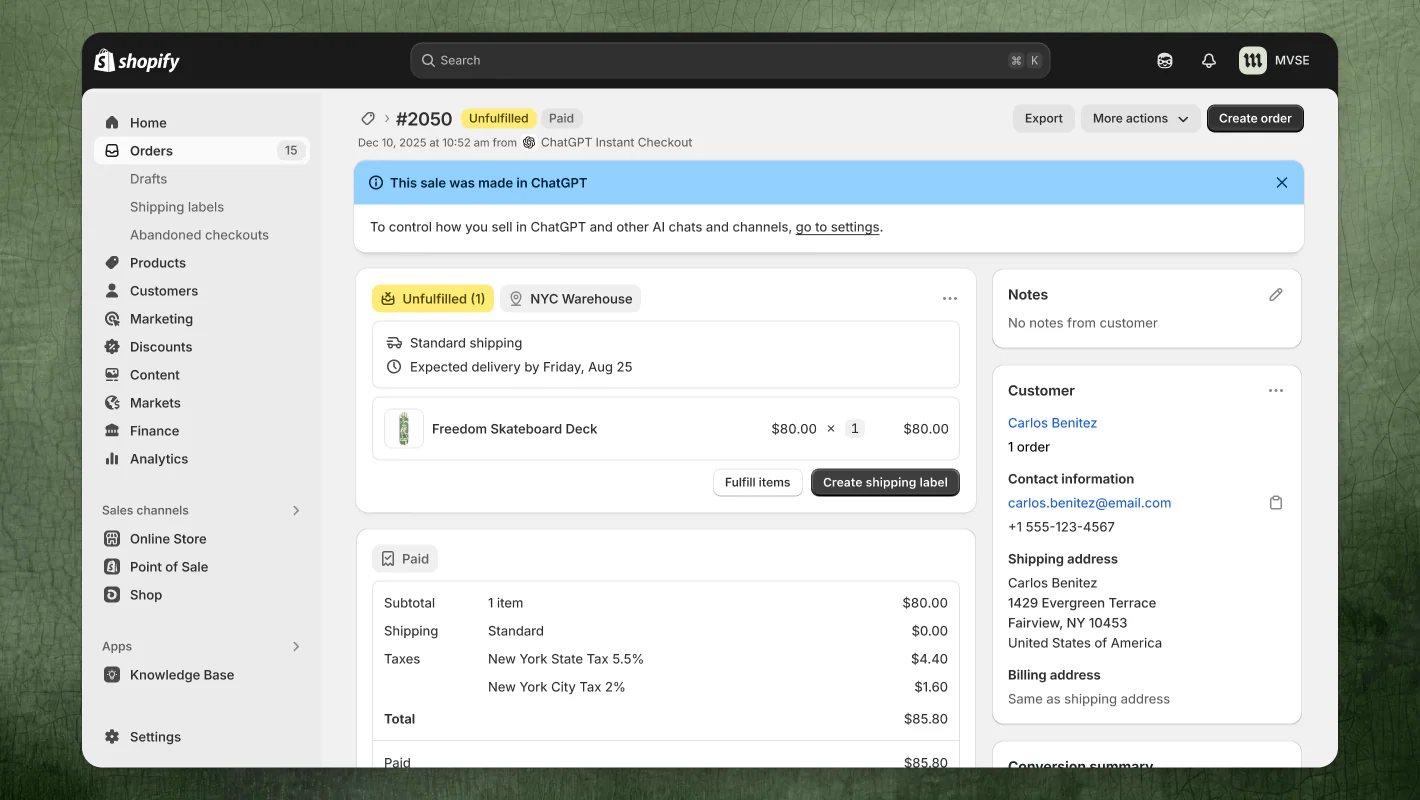Open Analytics with its chart icon
1420x800 pixels.
[112, 458]
